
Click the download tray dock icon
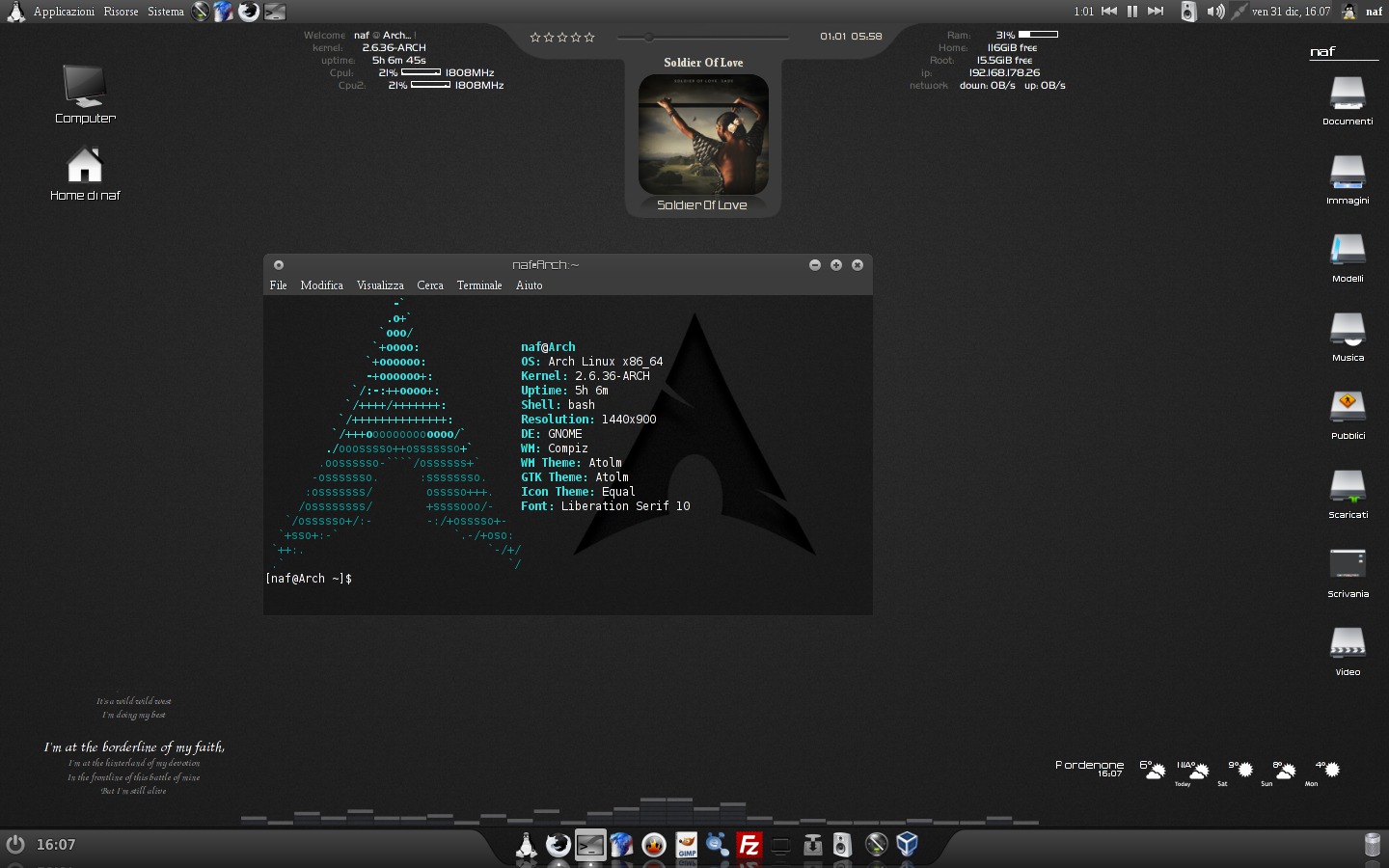pyautogui.click(x=812, y=845)
